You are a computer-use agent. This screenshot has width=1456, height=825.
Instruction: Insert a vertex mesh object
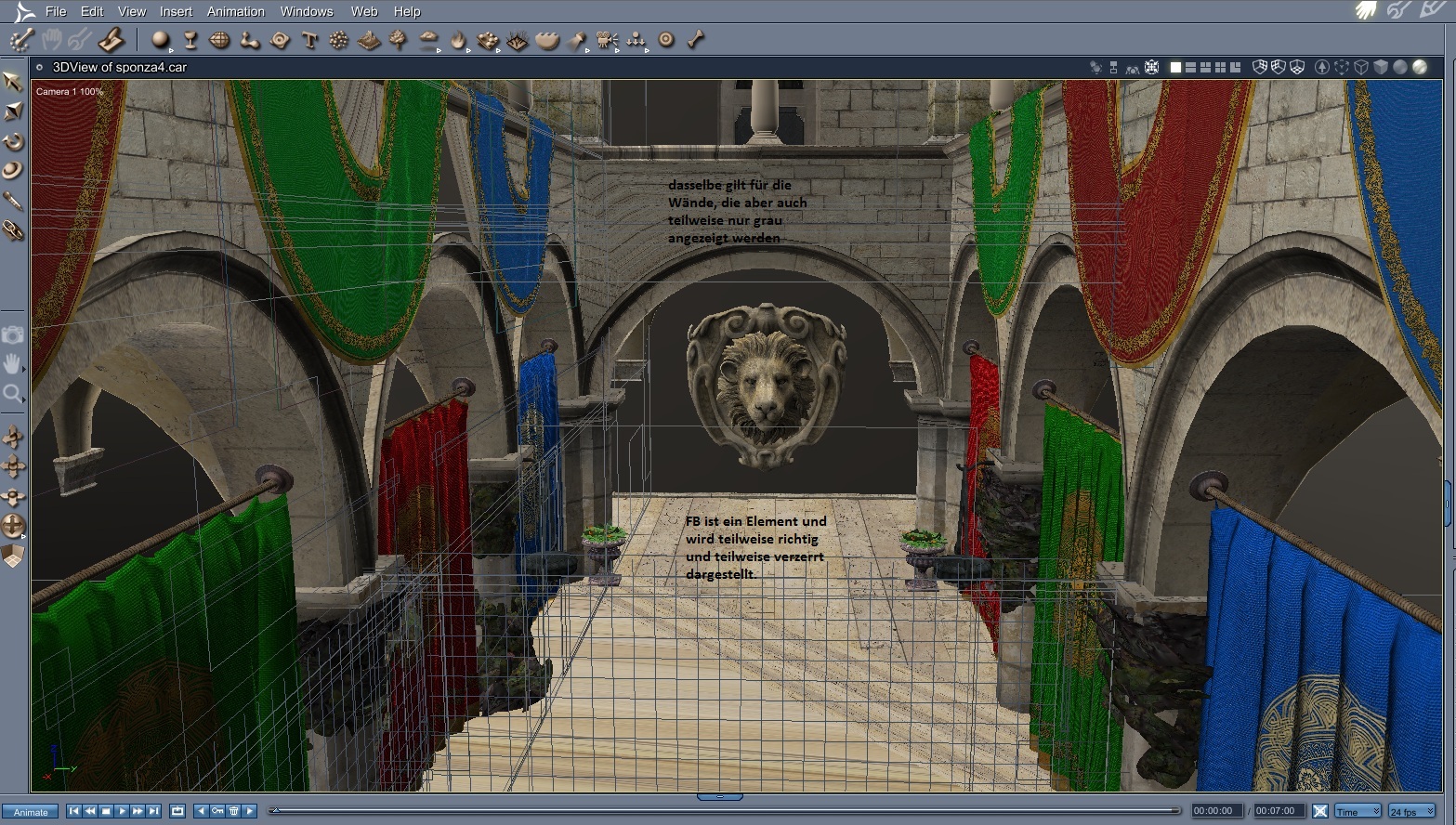click(220, 40)
